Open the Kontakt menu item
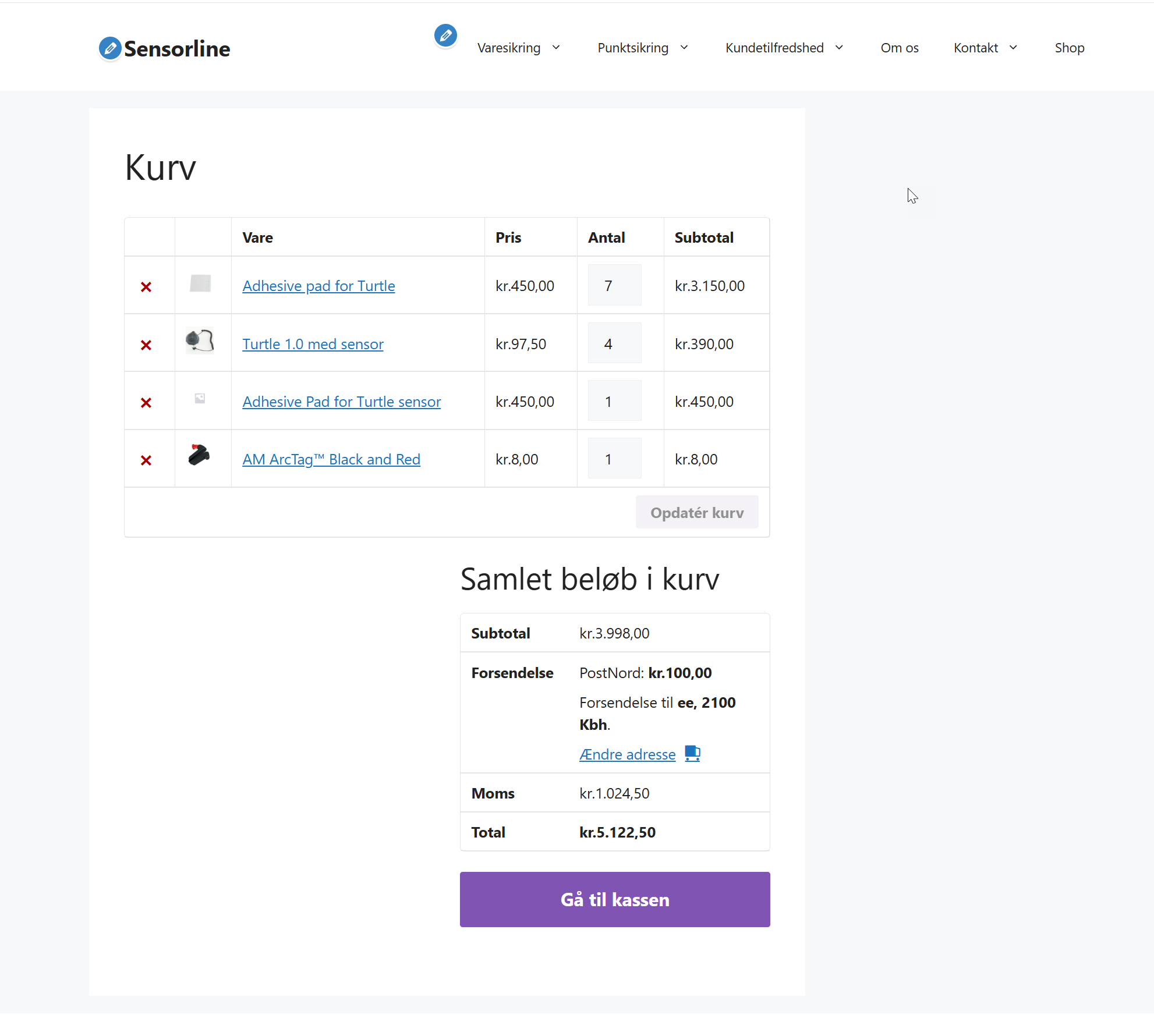Viewport: 1154px width, 1036px height. 976,48
